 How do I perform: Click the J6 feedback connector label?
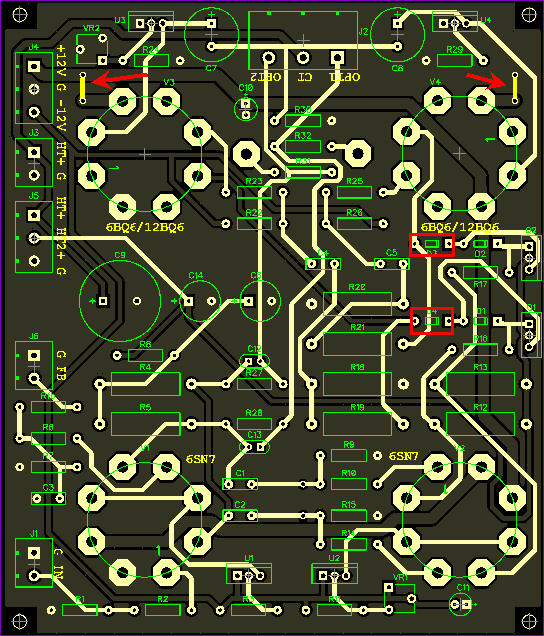point(34,336)
